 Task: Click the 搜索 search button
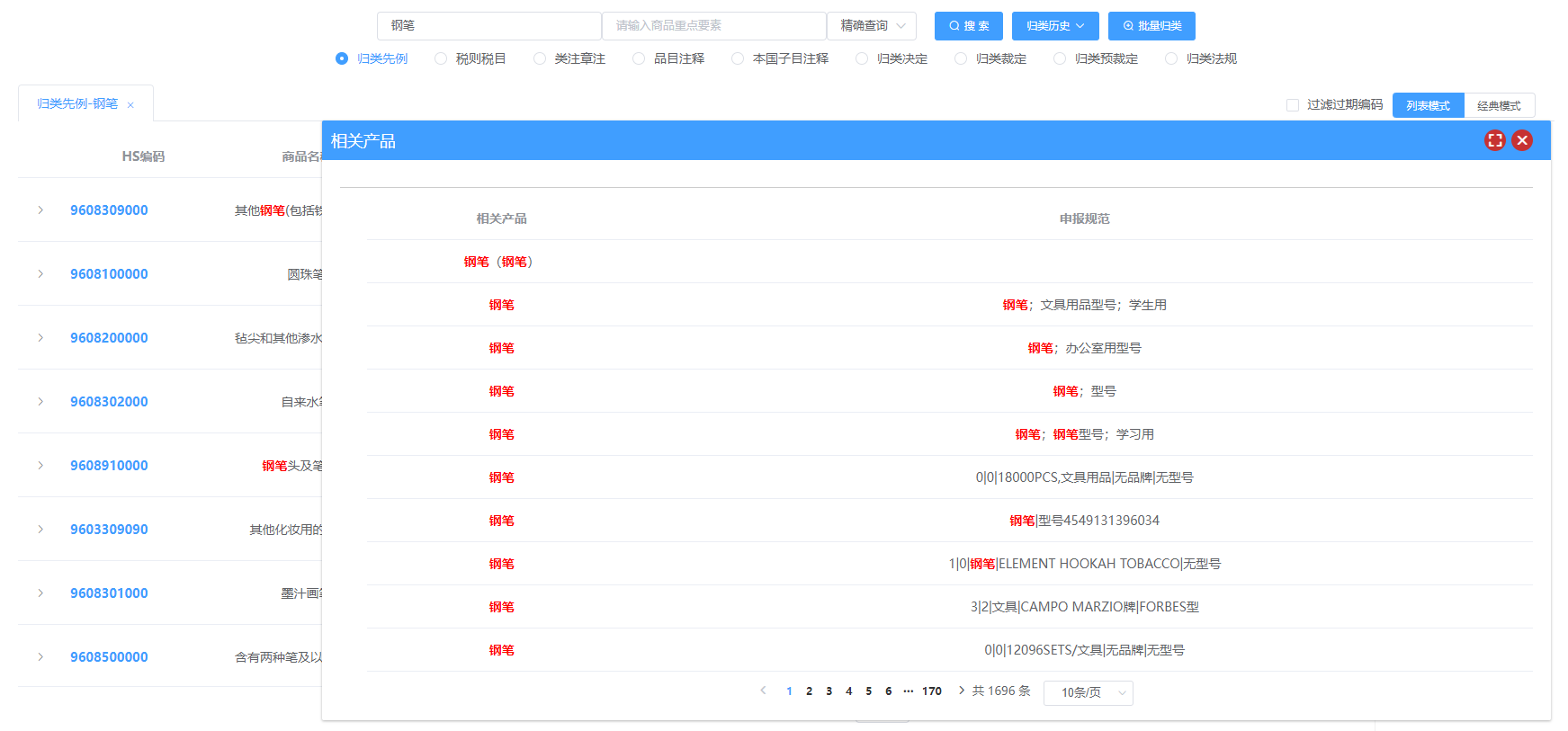(x=969, y=26)
